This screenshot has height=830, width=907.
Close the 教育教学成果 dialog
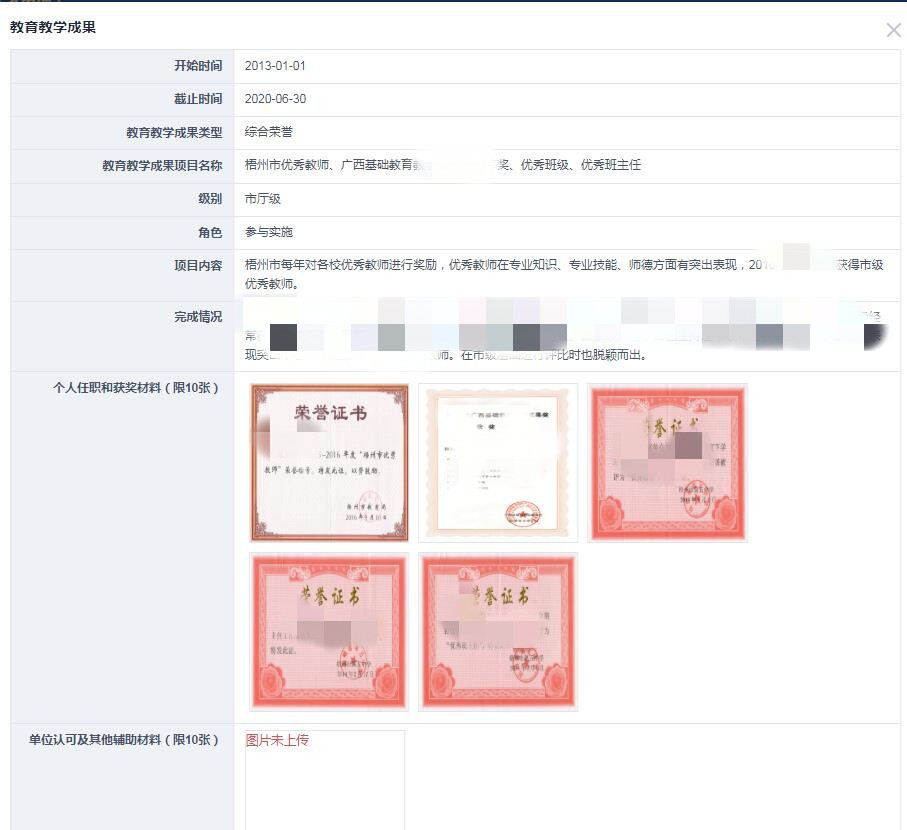click(x=893, y=30)
